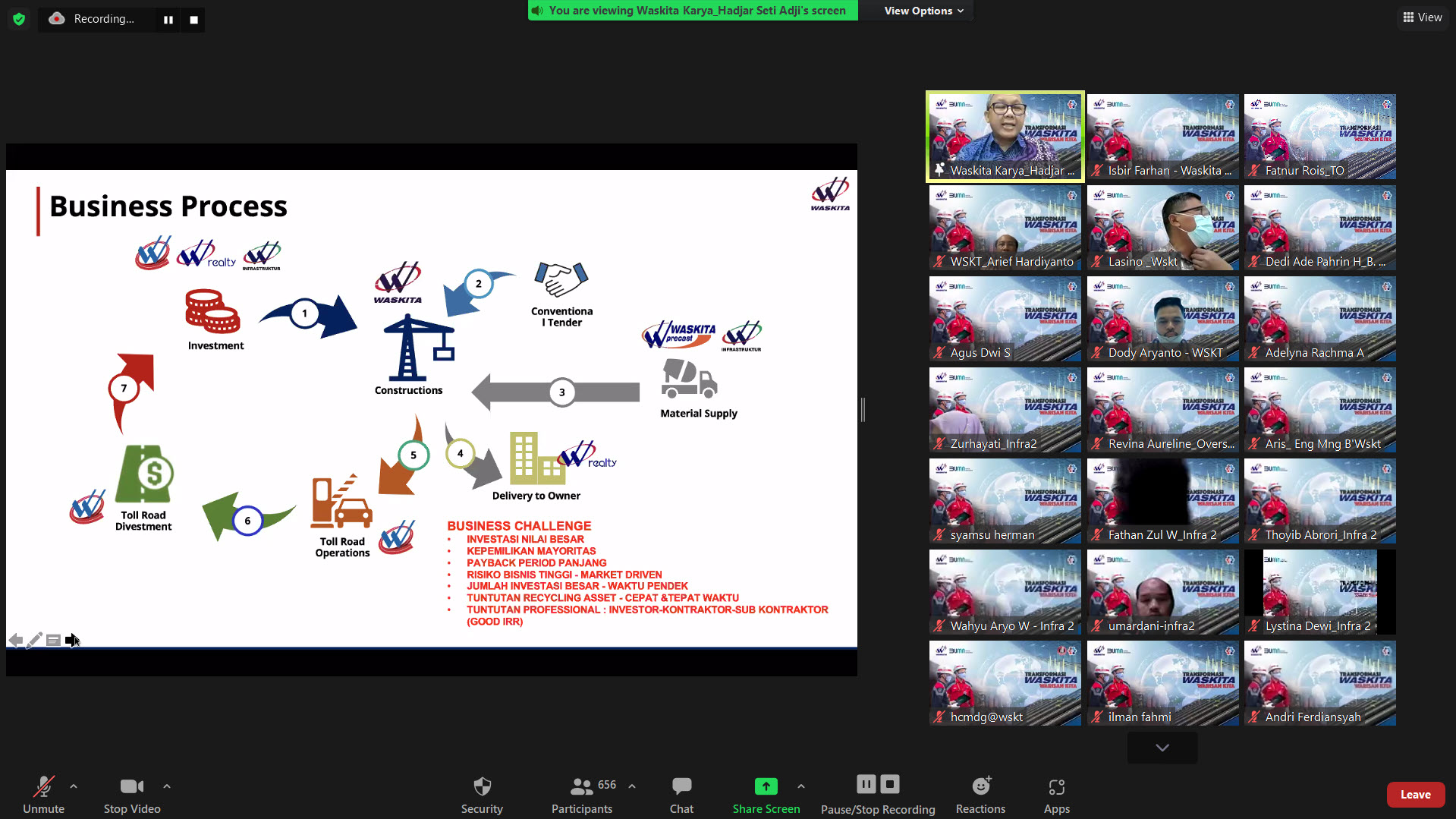Select ilman fahmi video tile
1456x819 pixels.
pos(1162,683)
